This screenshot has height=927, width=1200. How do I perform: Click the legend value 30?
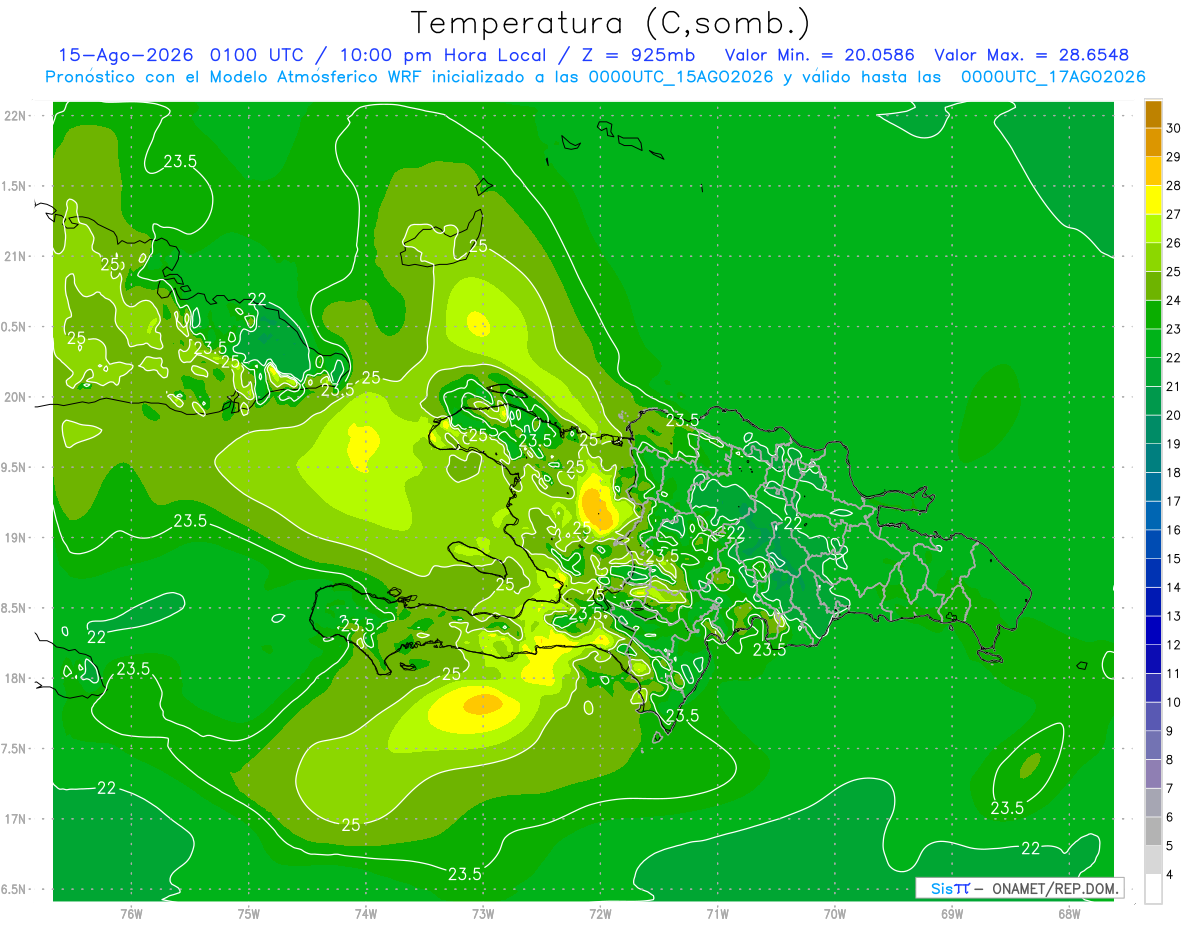click(1174, 128)
